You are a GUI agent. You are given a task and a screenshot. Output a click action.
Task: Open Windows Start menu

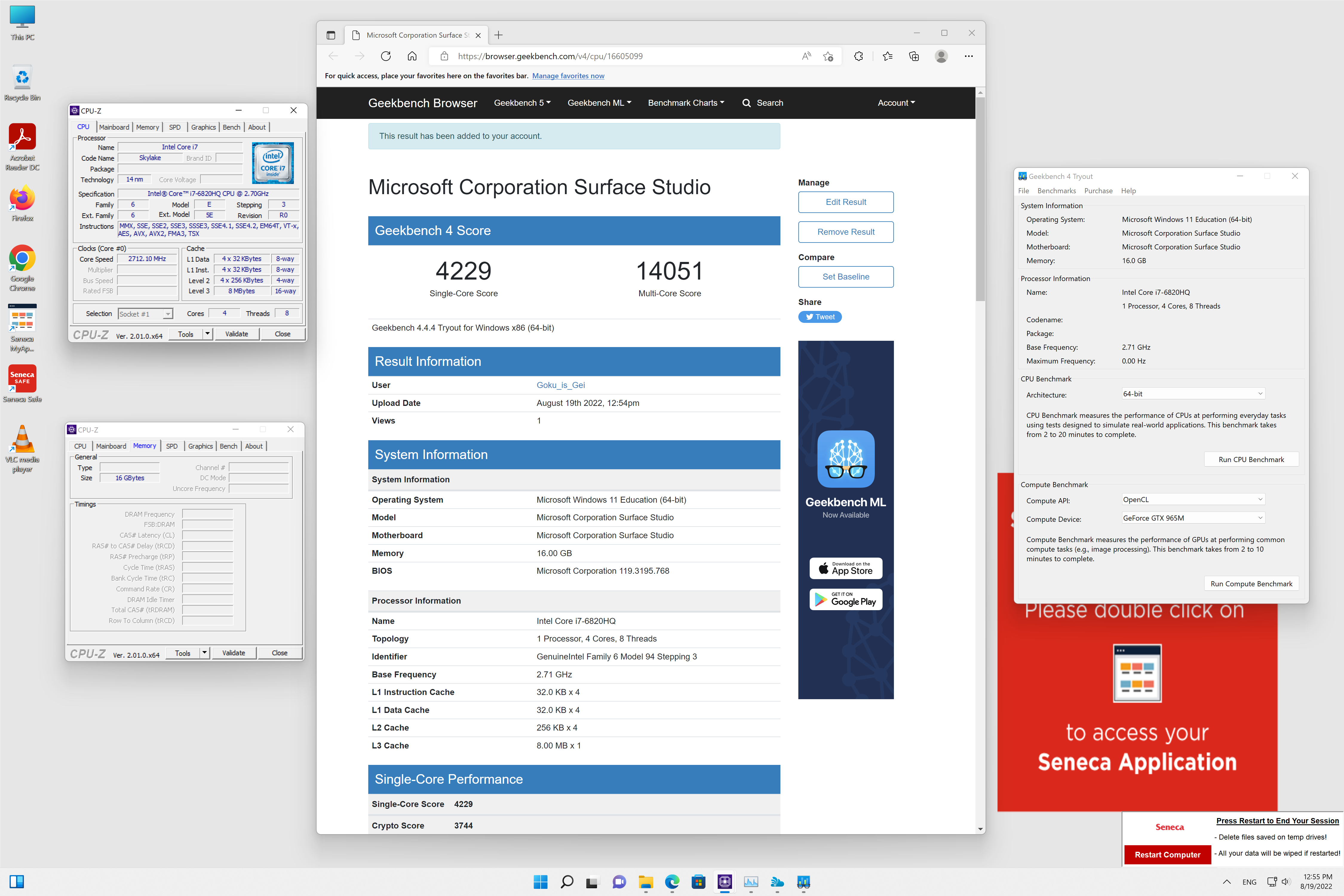[540, 882]
